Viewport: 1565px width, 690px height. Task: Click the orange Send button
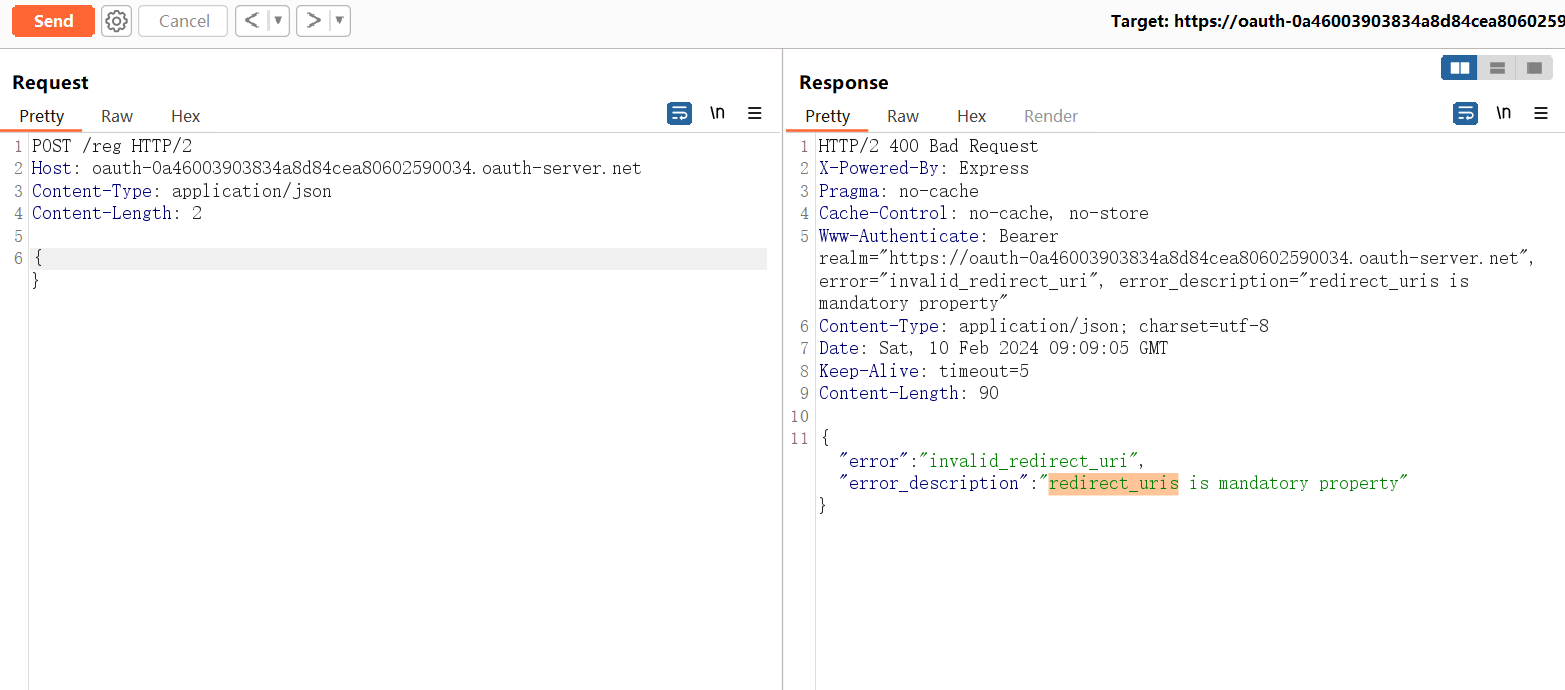pyautogui.click(x=53, y=21)
